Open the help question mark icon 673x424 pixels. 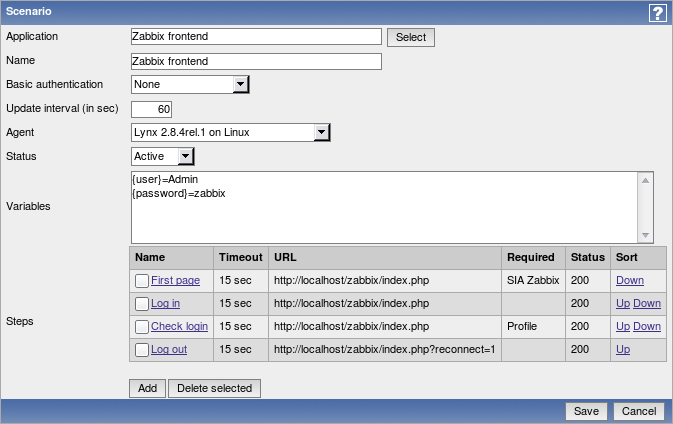657,13
